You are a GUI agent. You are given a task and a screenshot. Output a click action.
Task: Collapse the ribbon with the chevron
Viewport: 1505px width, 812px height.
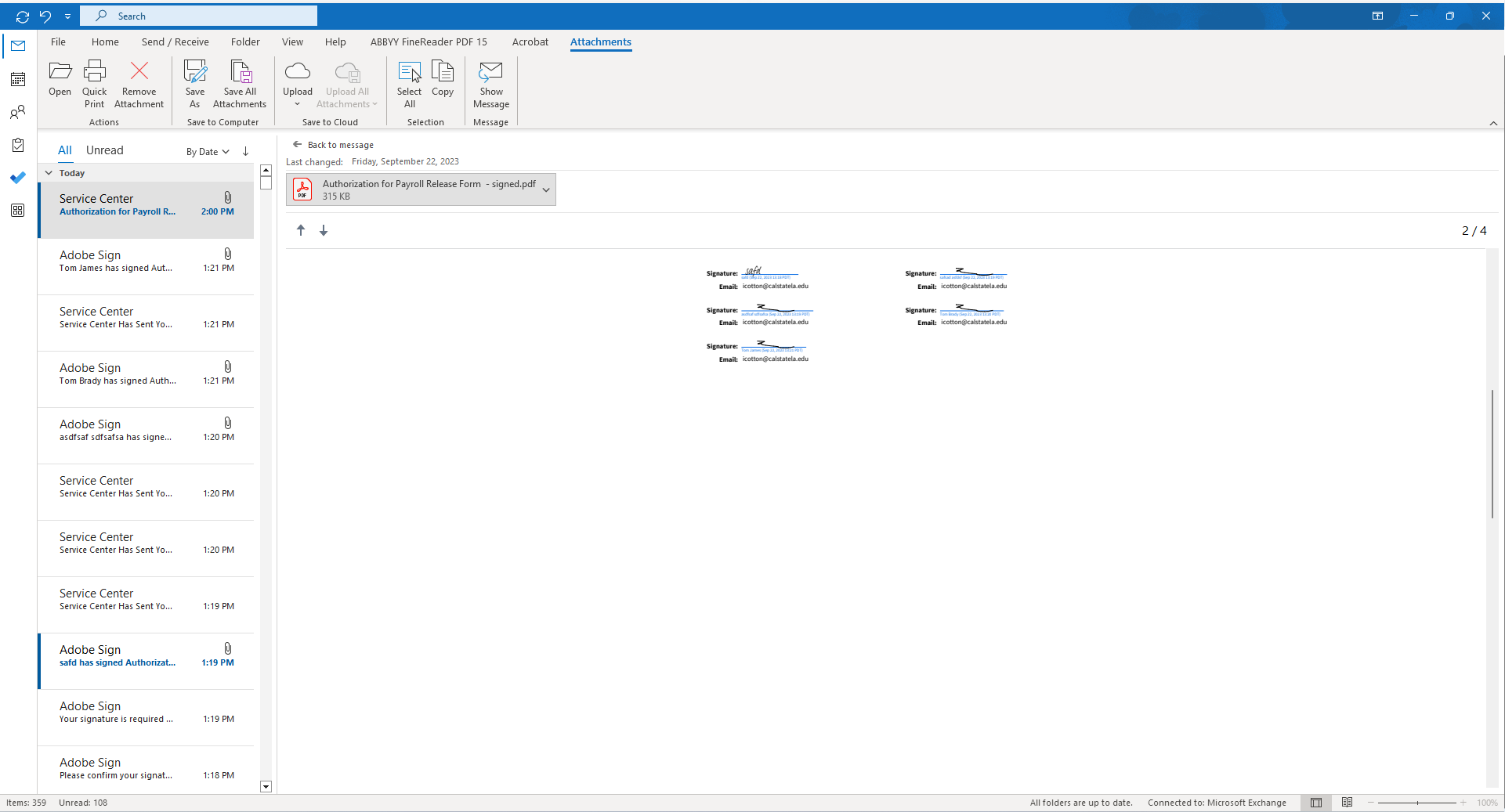point(1493,123)
